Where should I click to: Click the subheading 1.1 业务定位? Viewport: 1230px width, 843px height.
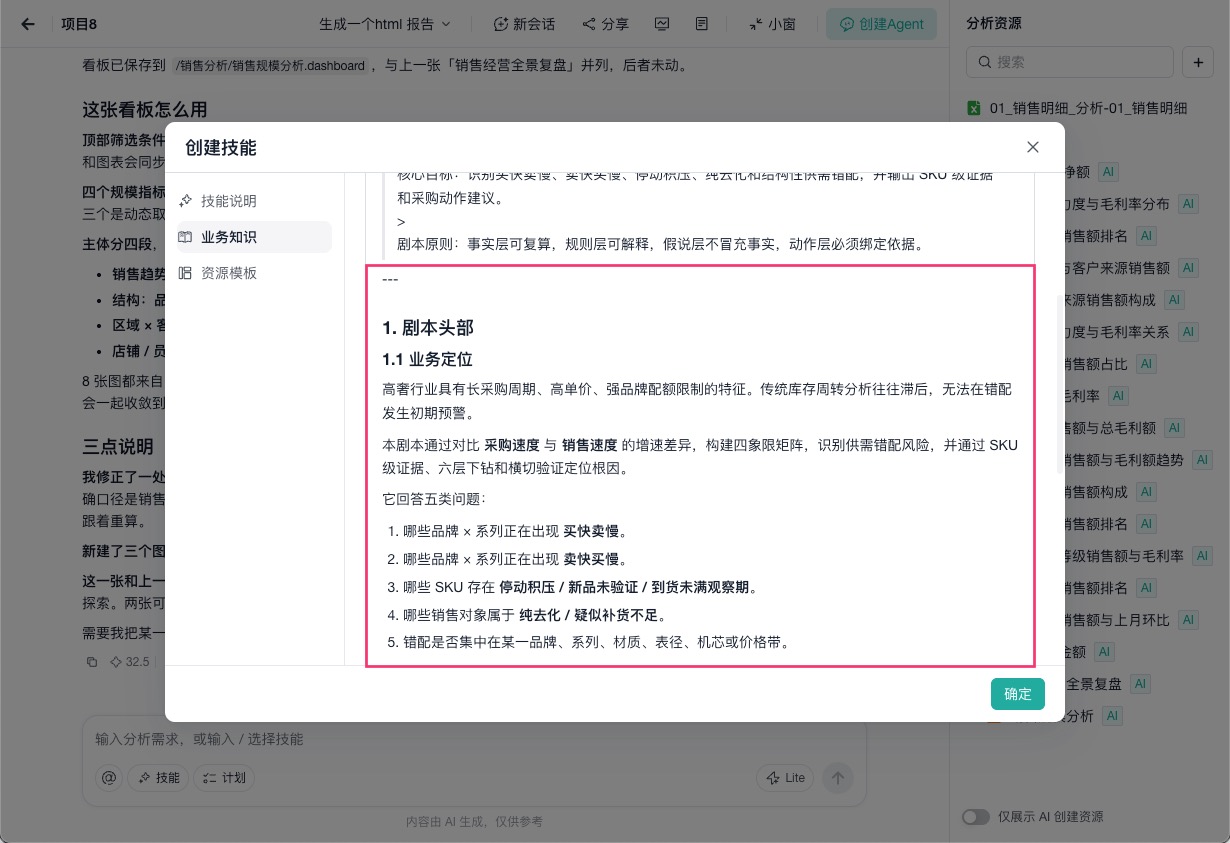click(427, 360)
